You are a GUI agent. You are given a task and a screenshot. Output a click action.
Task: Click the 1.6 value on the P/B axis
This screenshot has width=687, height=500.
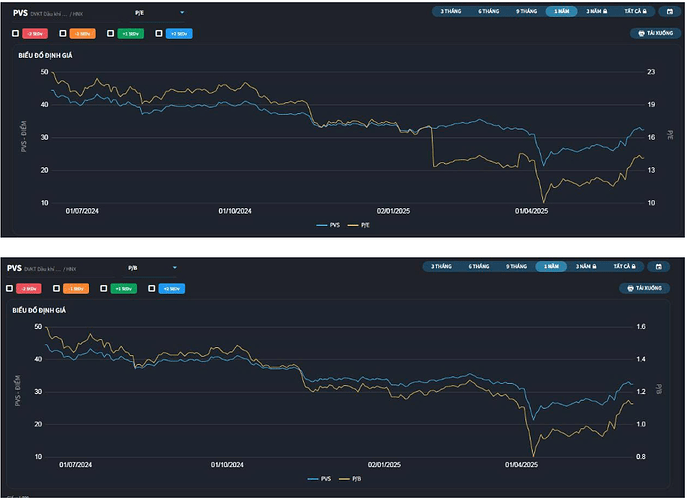[x=641, y=327]
